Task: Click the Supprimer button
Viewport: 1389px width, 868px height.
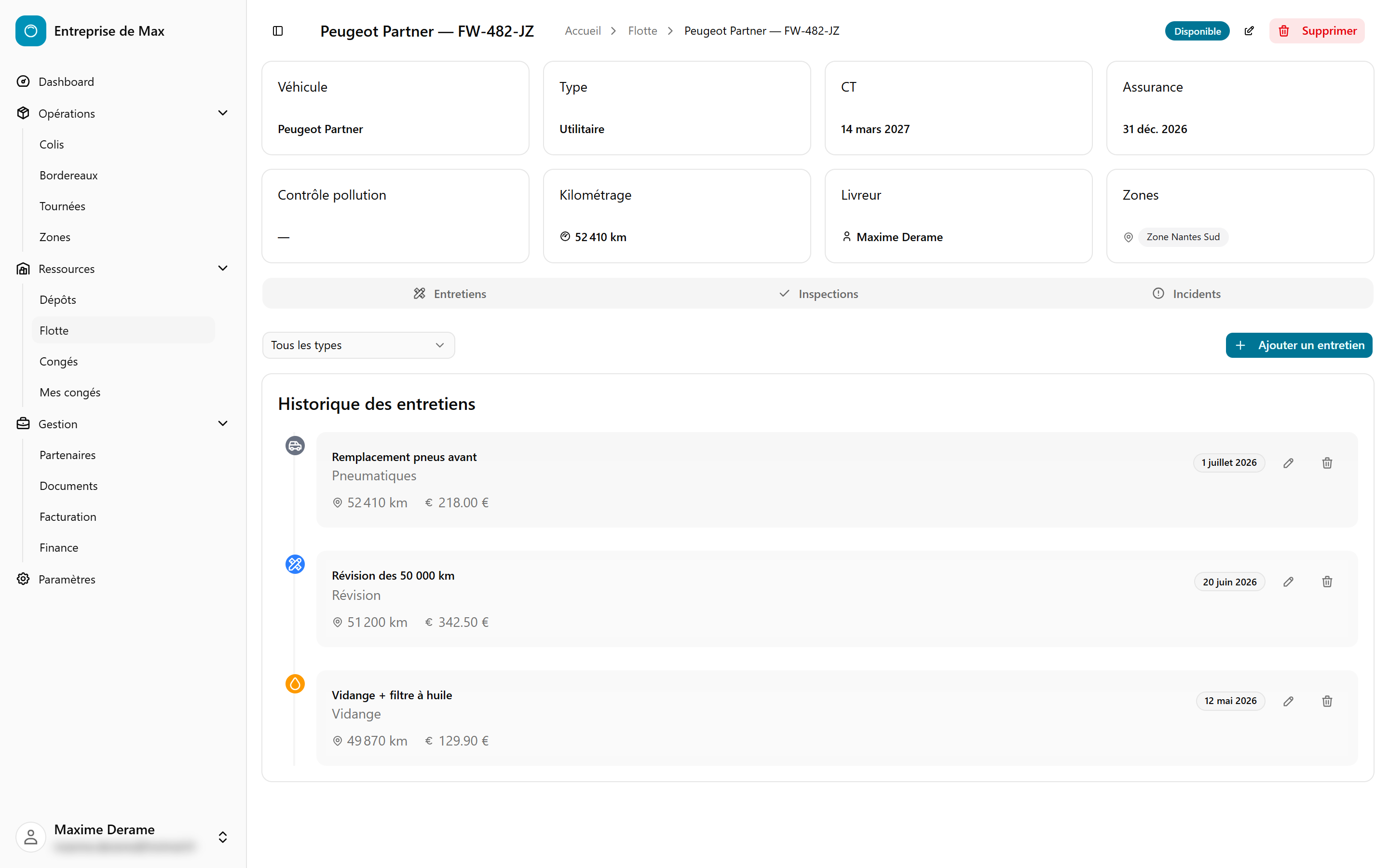Action: click(x=1317, y=31)
